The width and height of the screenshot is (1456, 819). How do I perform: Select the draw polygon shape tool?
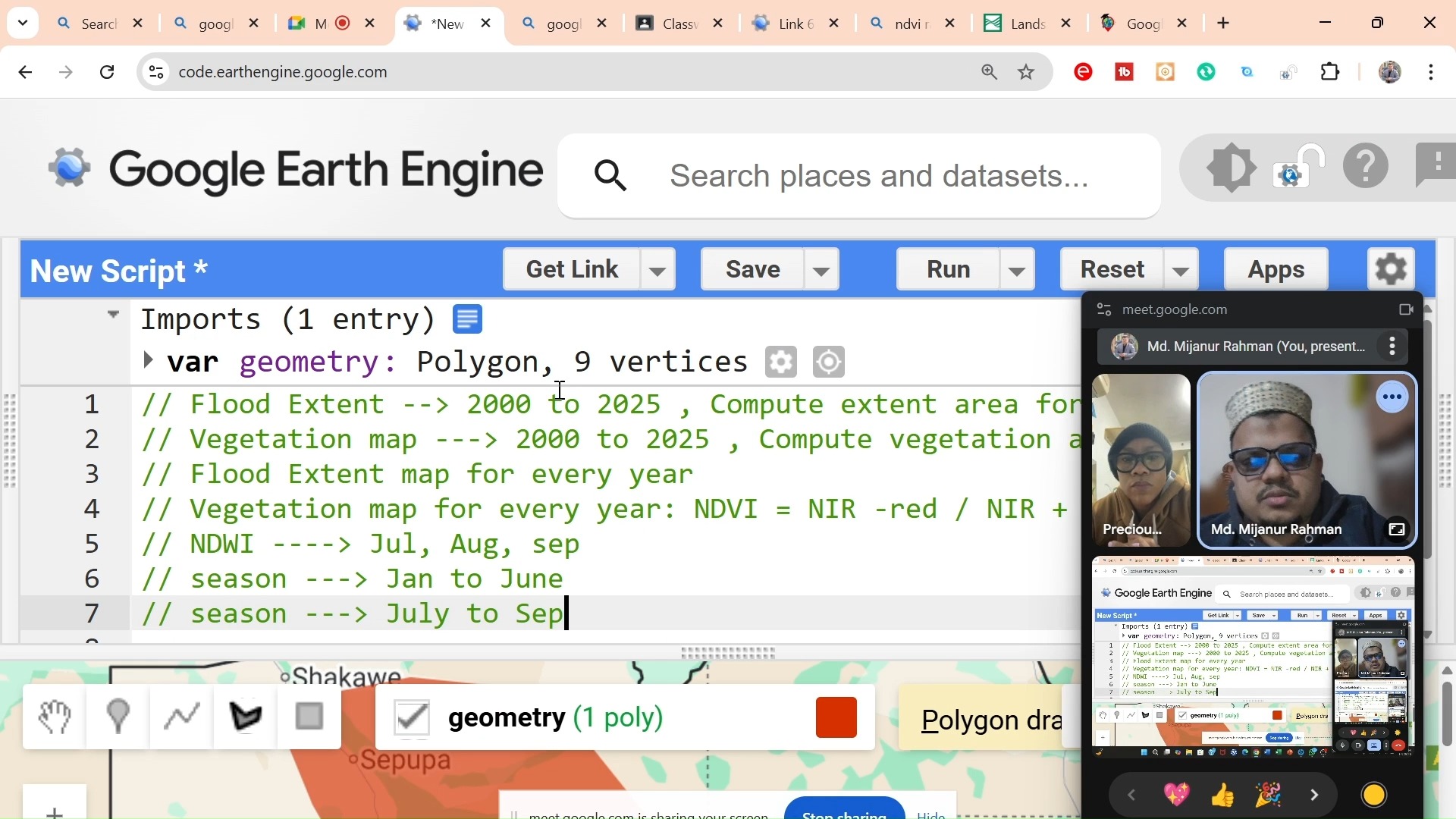click(246, 718)
